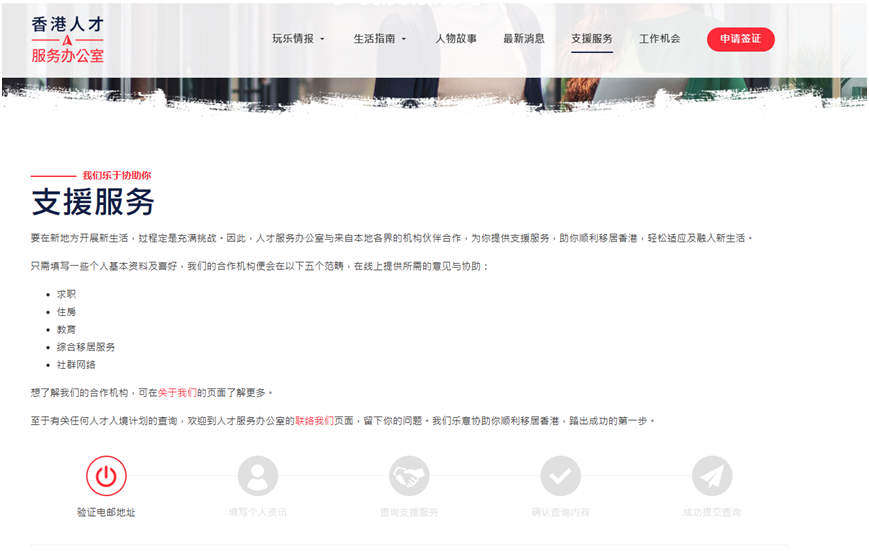Open the 玩乐情报 menu

point(293,39)
